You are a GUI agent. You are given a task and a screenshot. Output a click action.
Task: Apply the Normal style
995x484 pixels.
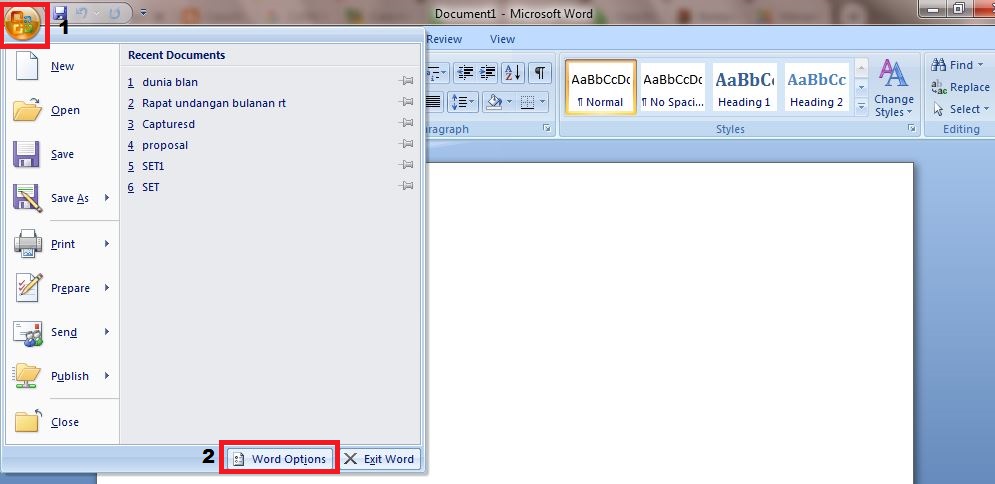pyautogui.click(x=600, y=87)
